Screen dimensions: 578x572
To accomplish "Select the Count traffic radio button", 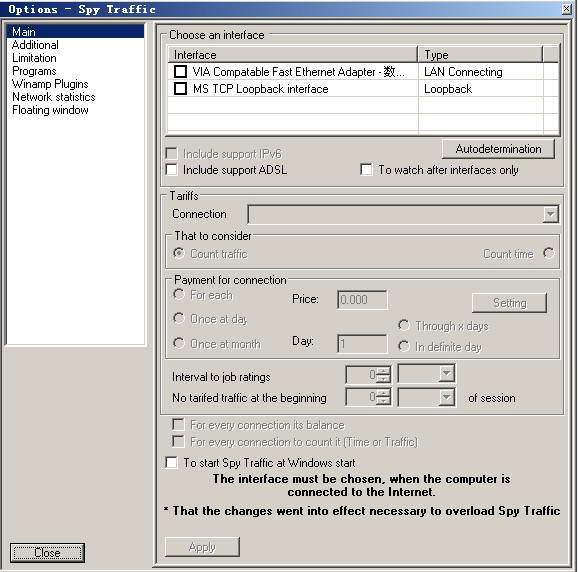I will pos(179,253).
